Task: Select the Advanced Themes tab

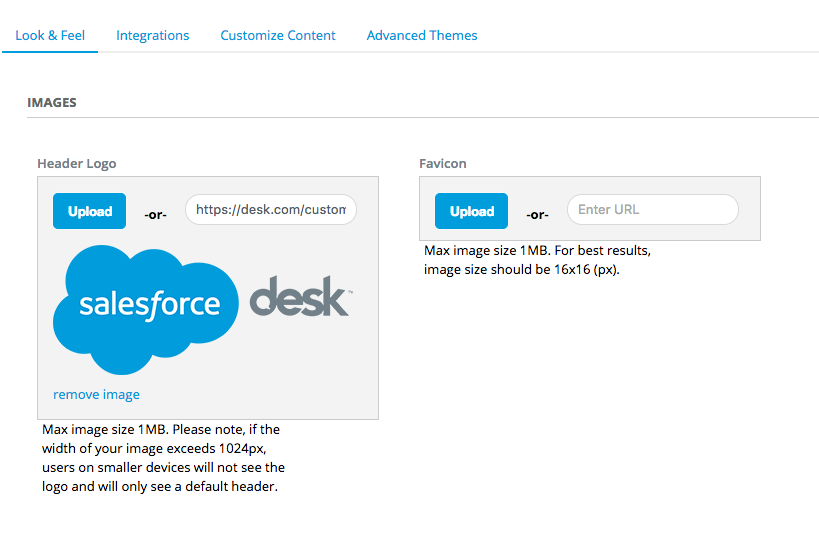Action: [x=422, y=36]
